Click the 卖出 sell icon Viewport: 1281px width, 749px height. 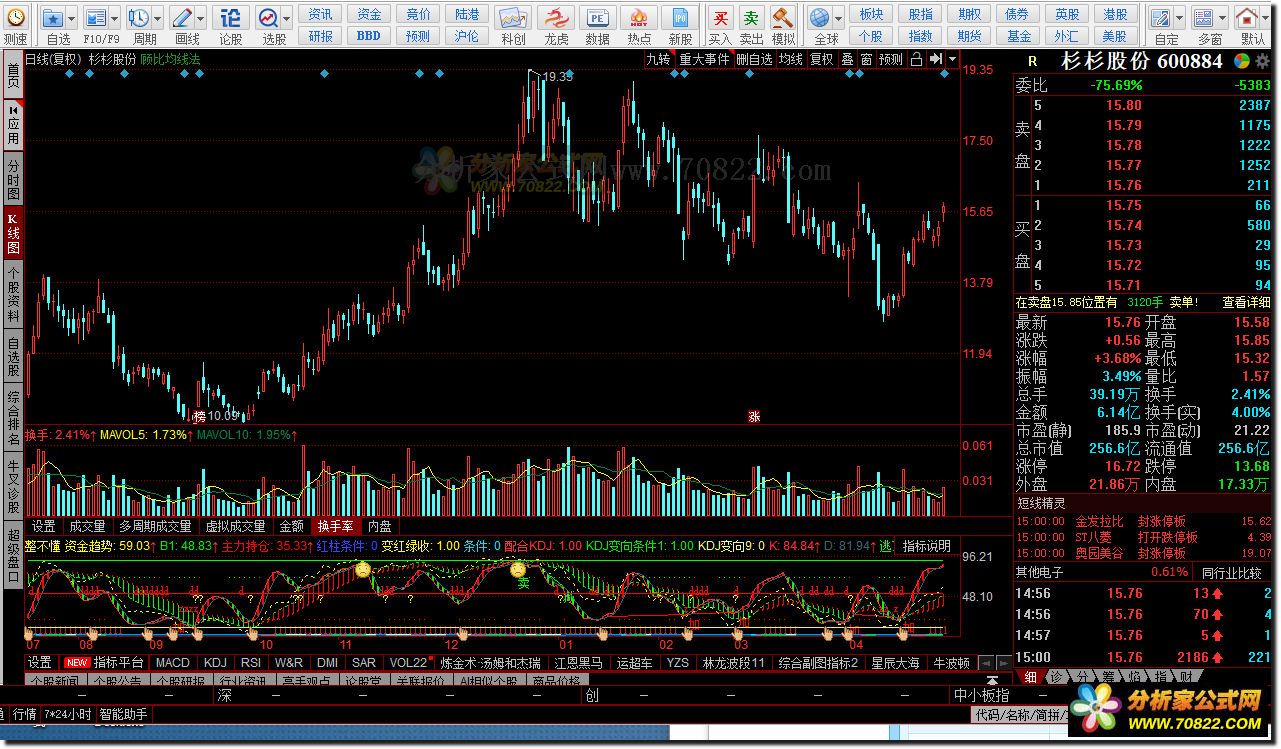coord(750,18)
